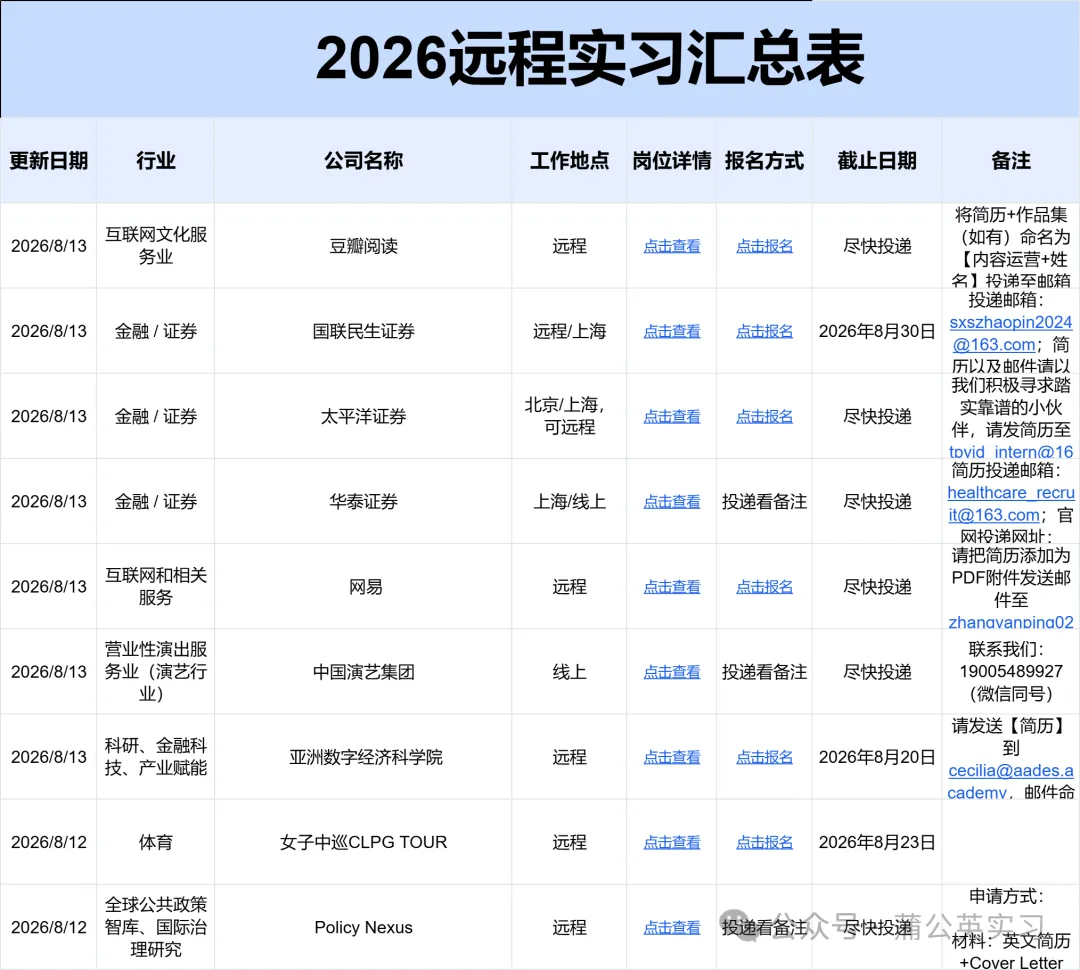Select the 豆瓣阅读 company cell

tap(363, 246)
